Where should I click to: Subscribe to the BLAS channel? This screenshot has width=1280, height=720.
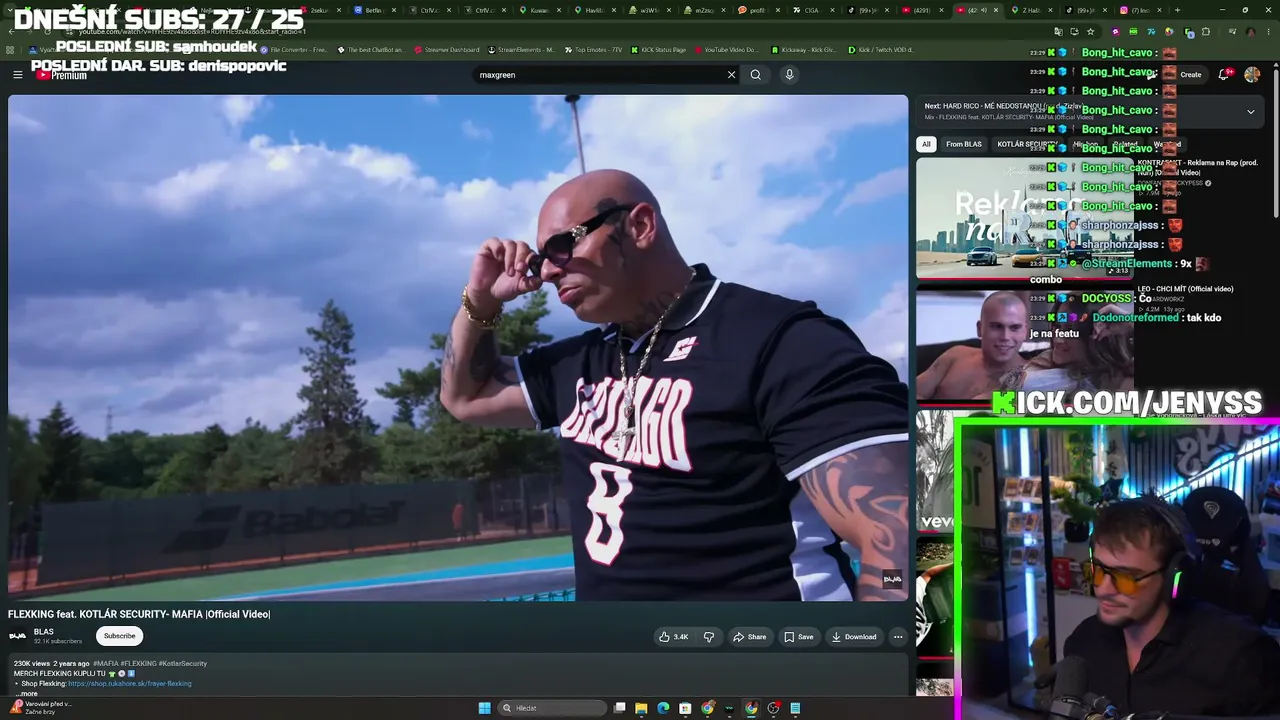[x=119, y=636]
